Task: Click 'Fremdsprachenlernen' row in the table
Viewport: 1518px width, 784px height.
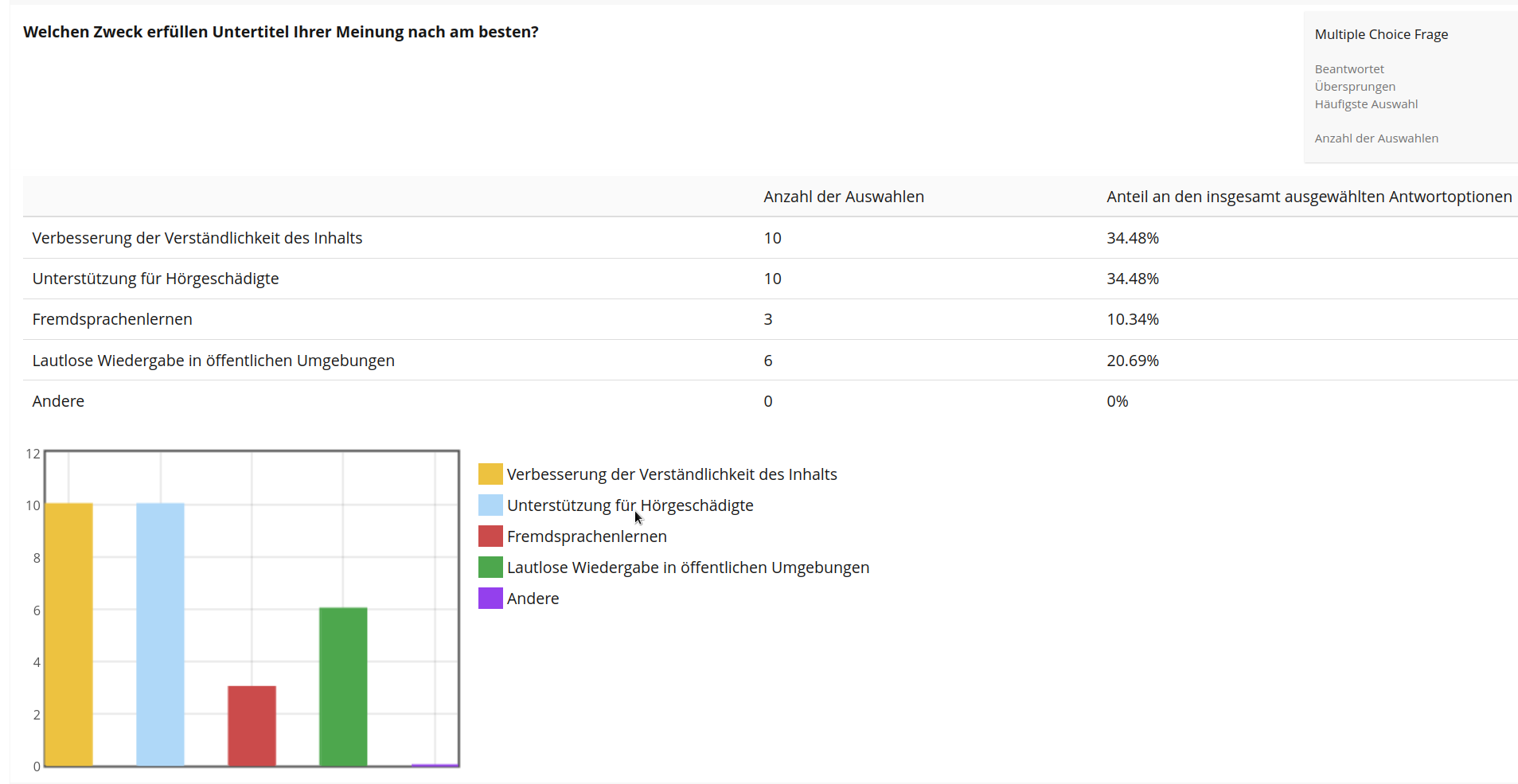Action: tap(112, 319)
